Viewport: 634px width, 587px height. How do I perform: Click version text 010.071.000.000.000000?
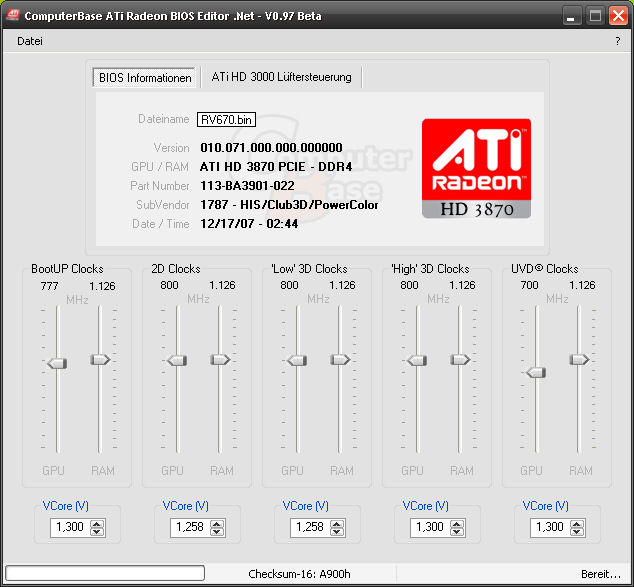[x=271, y=148]
